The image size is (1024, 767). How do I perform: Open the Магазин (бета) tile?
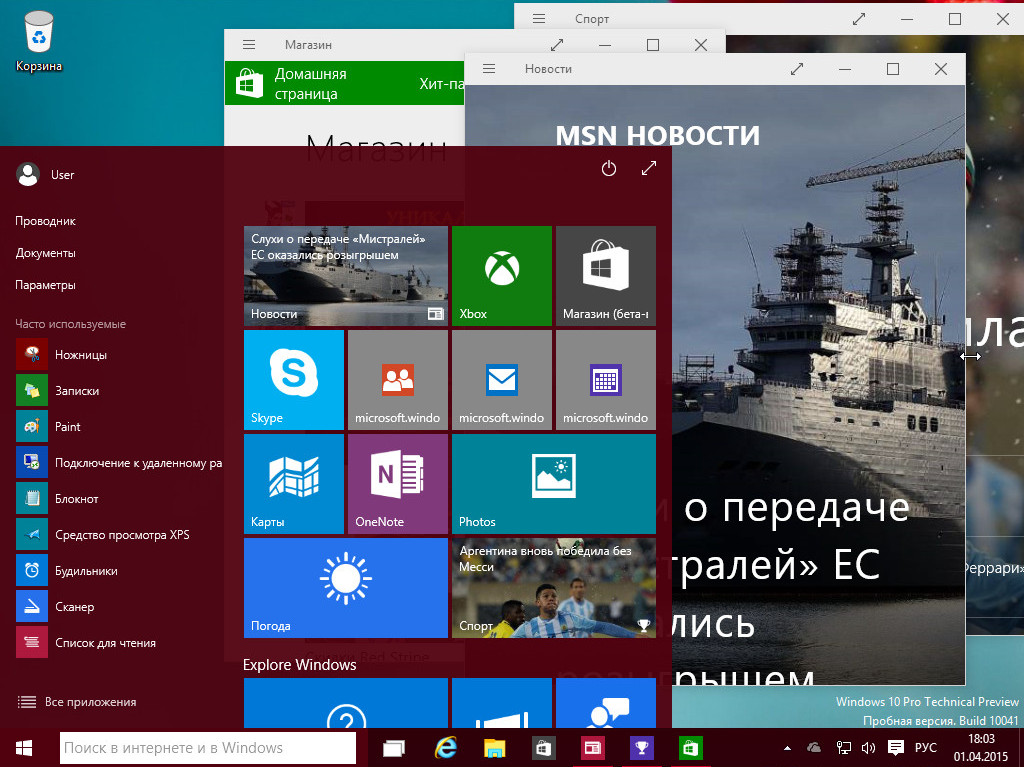[605, 276]
